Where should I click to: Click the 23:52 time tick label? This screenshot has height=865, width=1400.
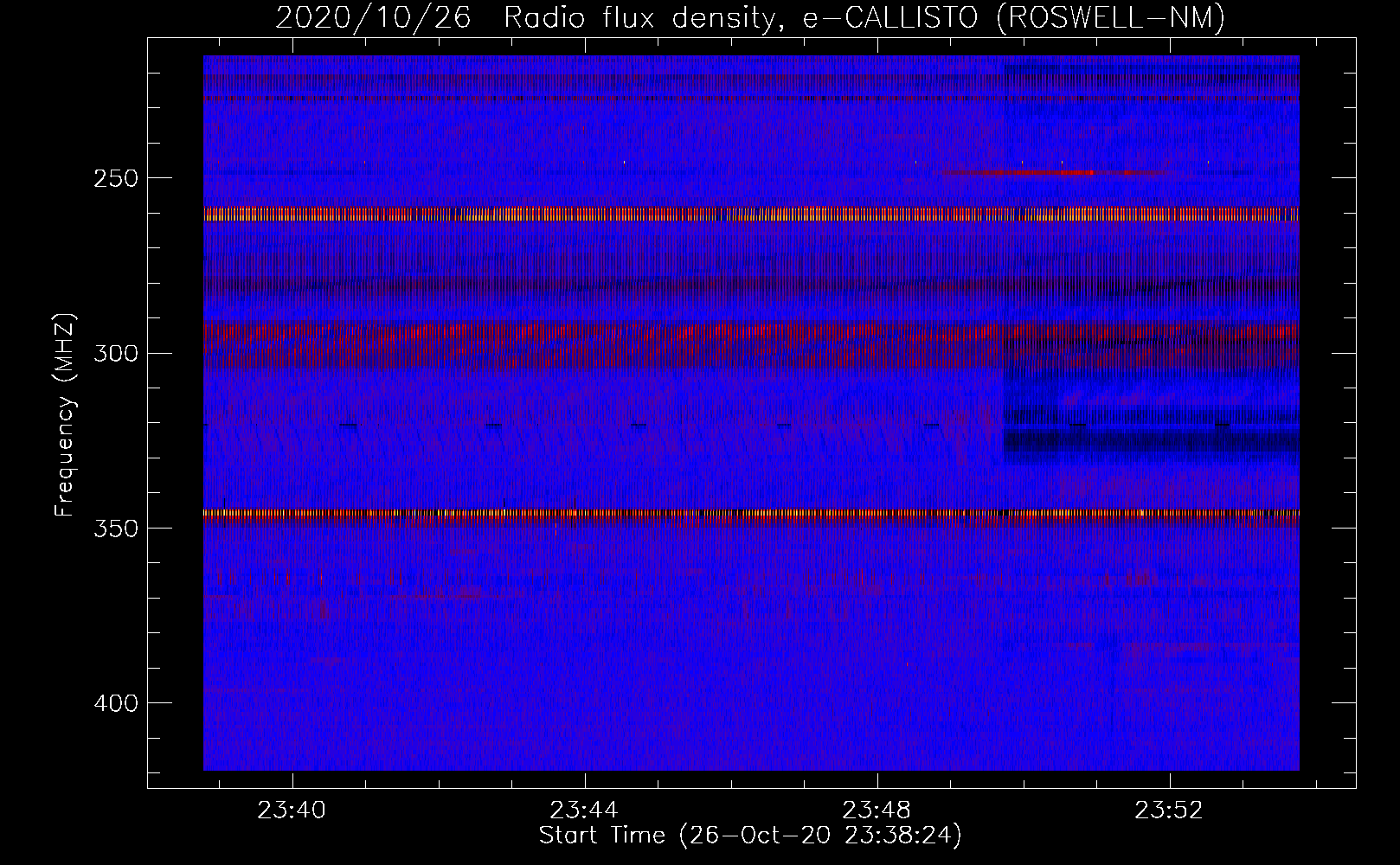[1169, 811]
